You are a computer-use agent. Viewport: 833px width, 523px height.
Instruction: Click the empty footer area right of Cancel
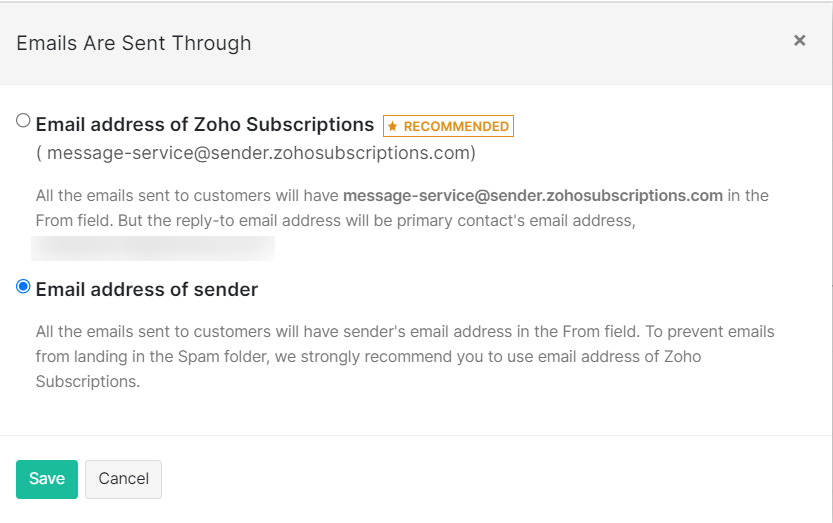(x=500, y=479)
